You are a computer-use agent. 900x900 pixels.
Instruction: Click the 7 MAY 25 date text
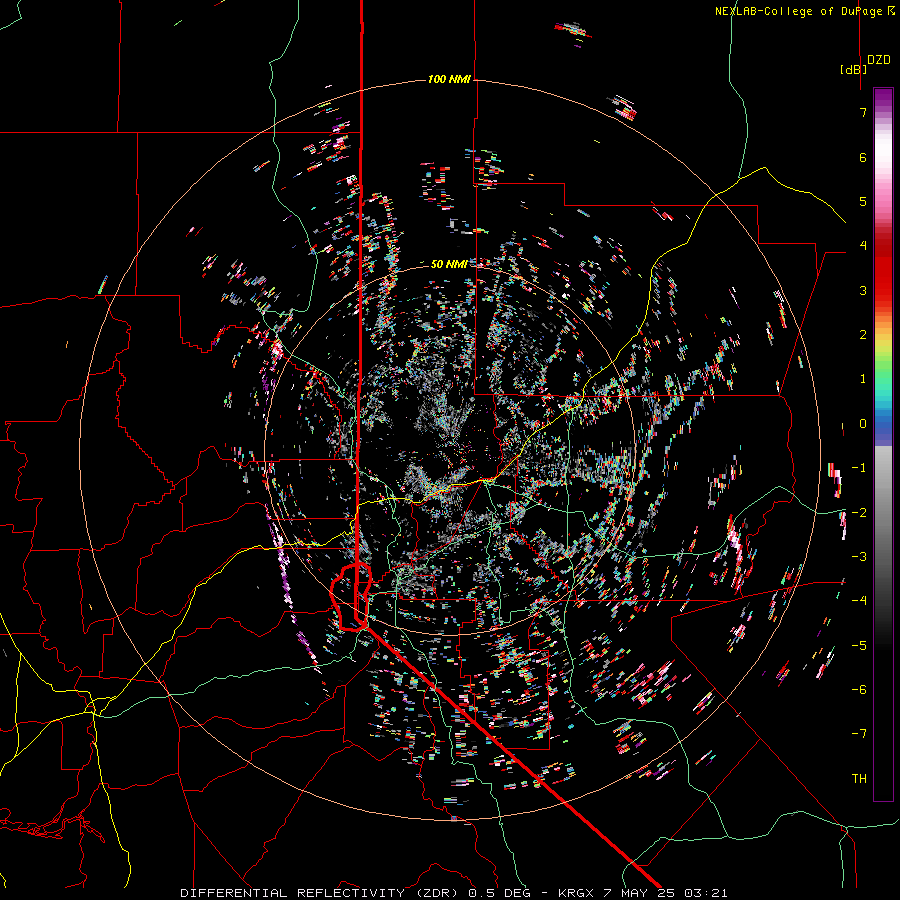point(641,893)
